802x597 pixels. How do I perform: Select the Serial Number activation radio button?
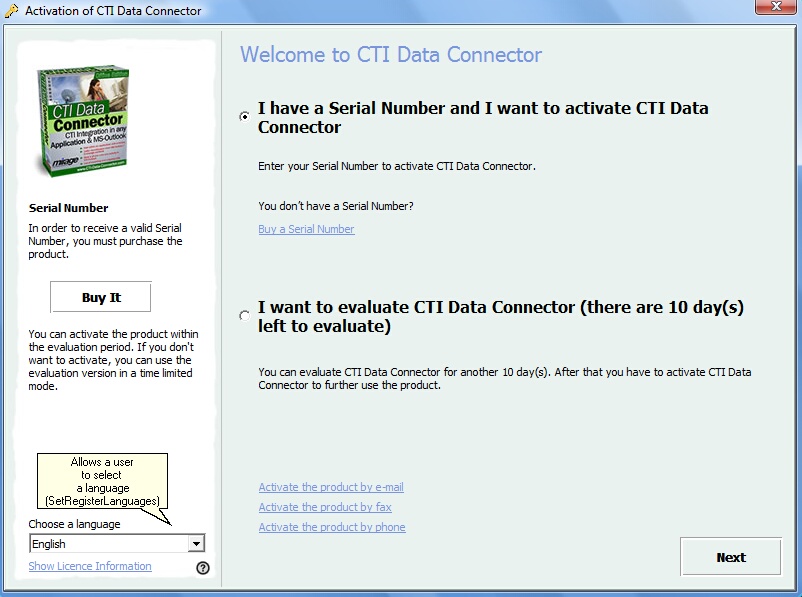pos(244,117)
